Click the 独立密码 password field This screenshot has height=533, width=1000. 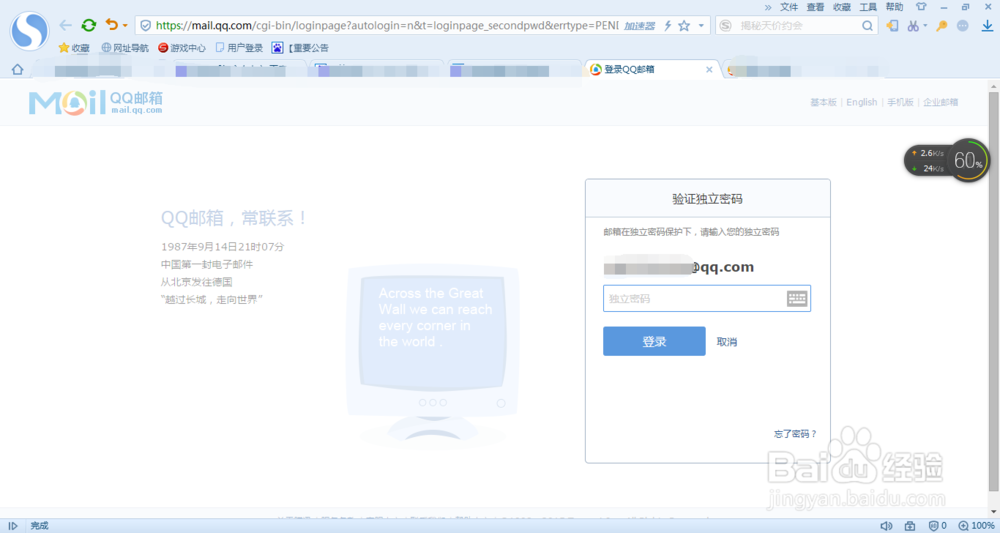point(707,298)
